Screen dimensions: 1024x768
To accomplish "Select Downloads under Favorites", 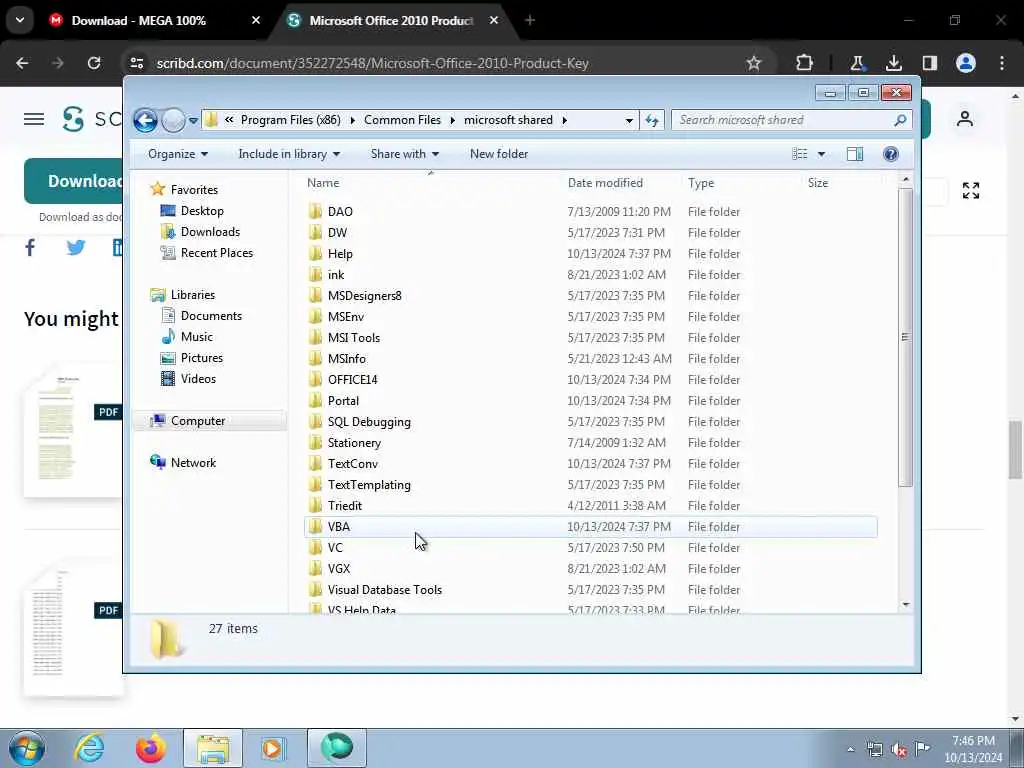I will point(210,232).
